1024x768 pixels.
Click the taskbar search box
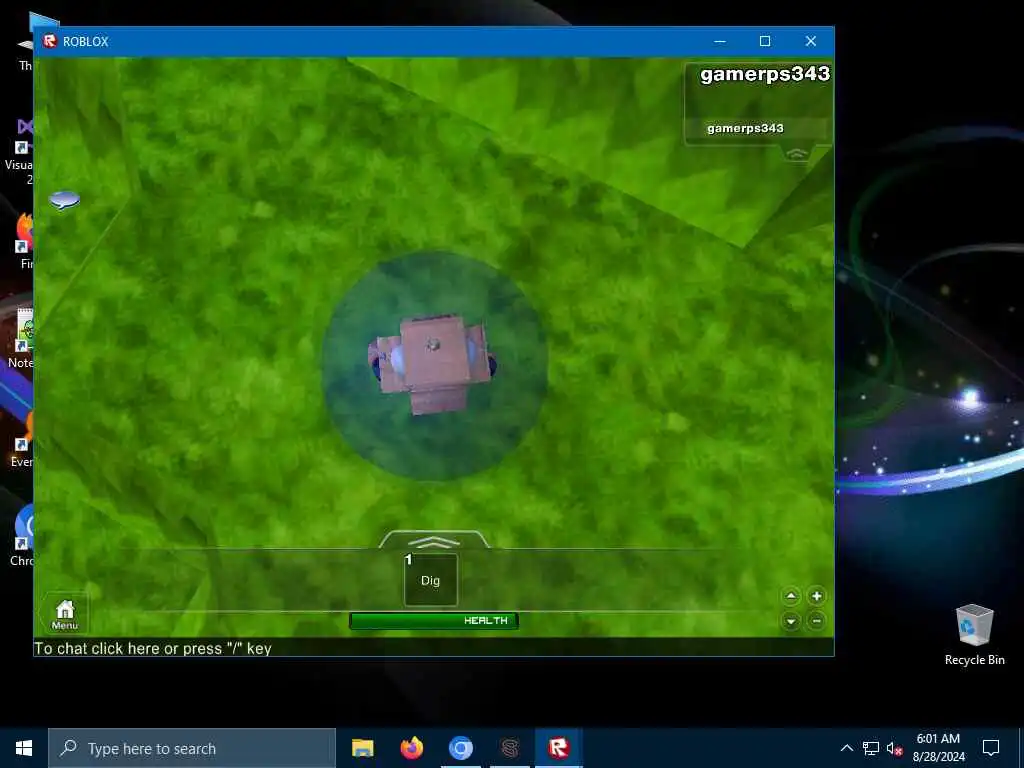pos(192,748)
